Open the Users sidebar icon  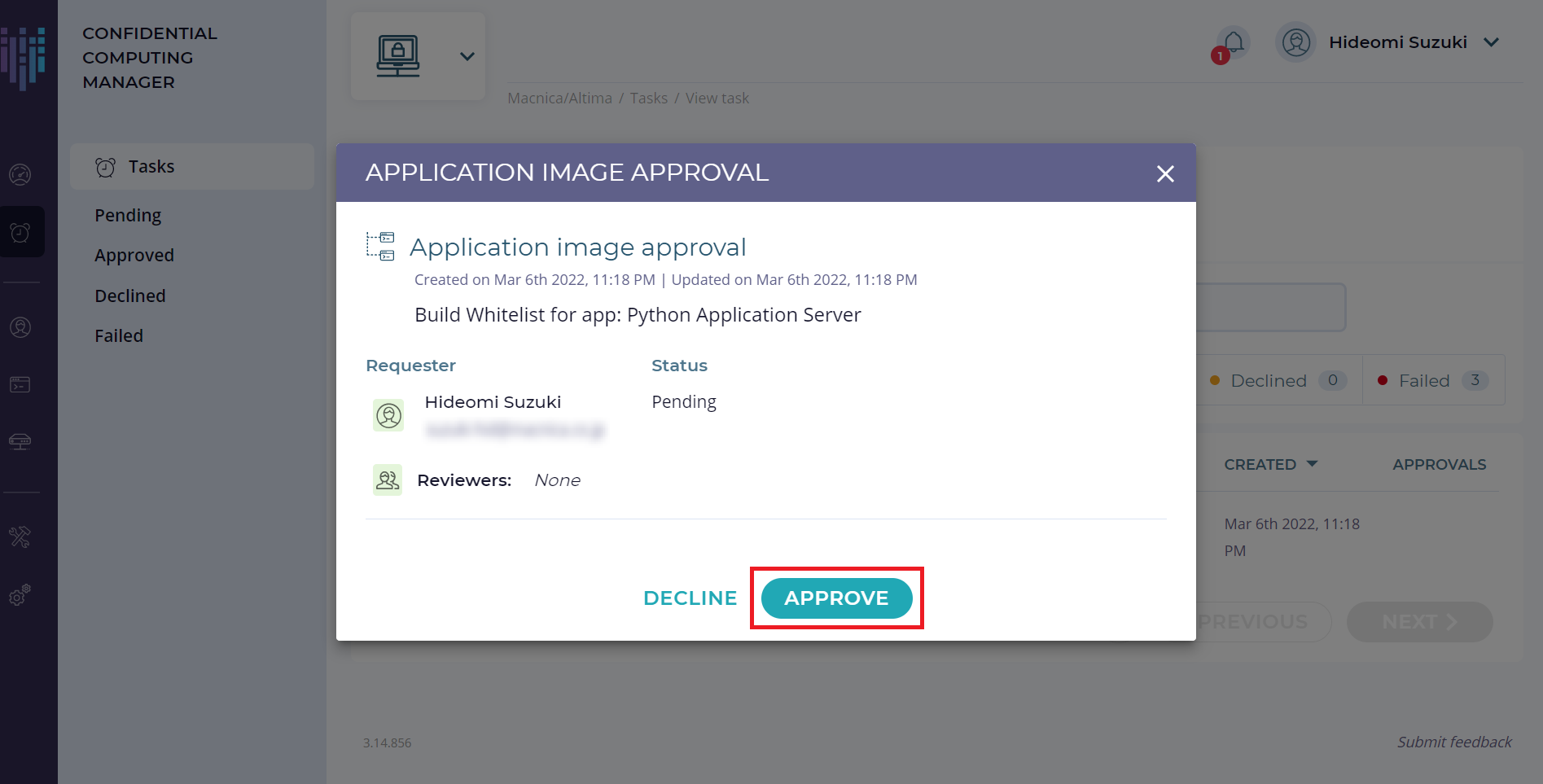pyautogui.click(x=20, y=327)
